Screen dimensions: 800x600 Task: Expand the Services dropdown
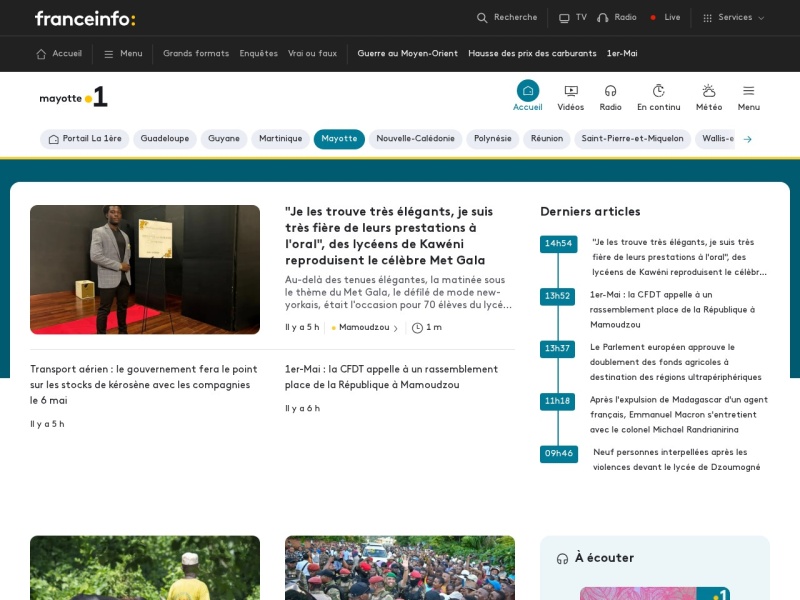(x=735, y=18)
